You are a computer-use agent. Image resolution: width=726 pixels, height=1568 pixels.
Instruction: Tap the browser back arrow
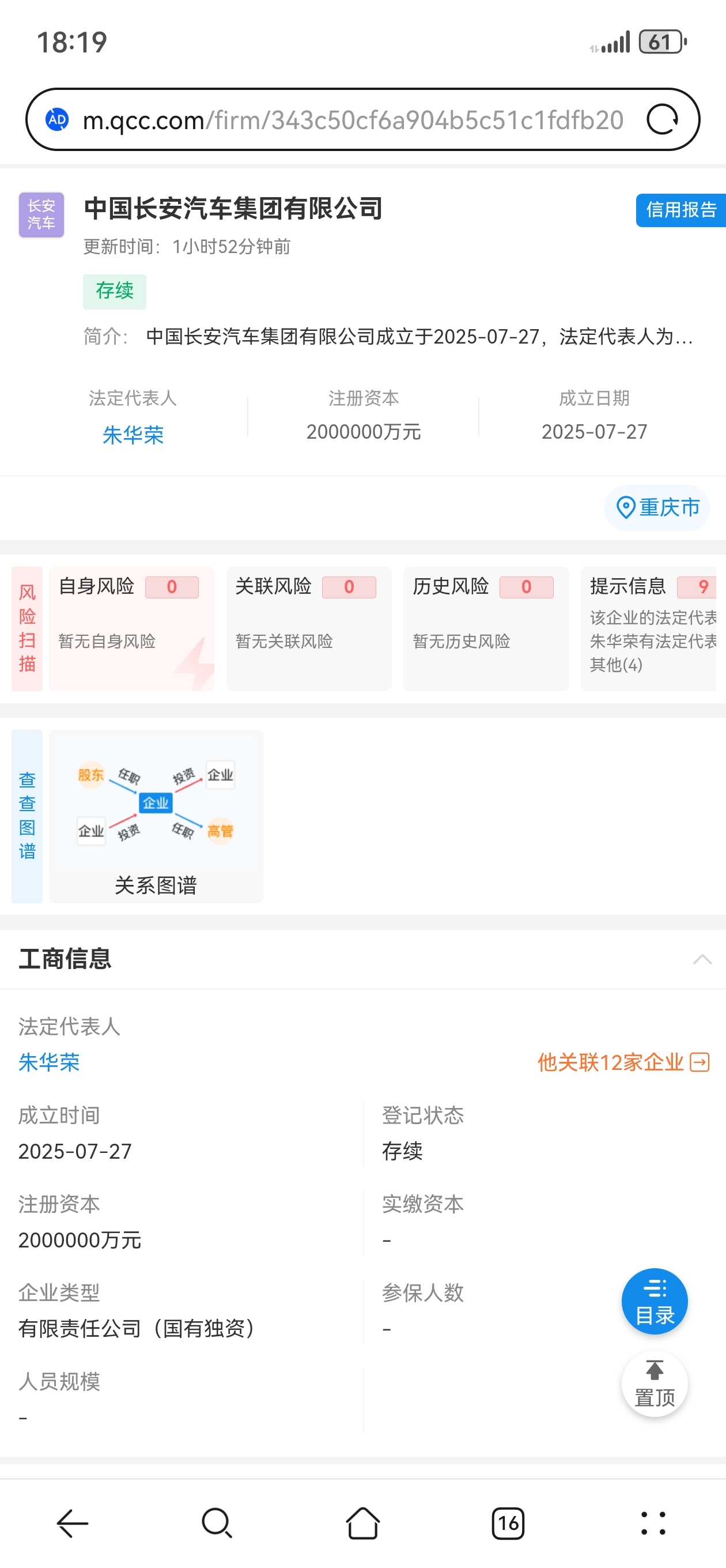[73, 1524]
